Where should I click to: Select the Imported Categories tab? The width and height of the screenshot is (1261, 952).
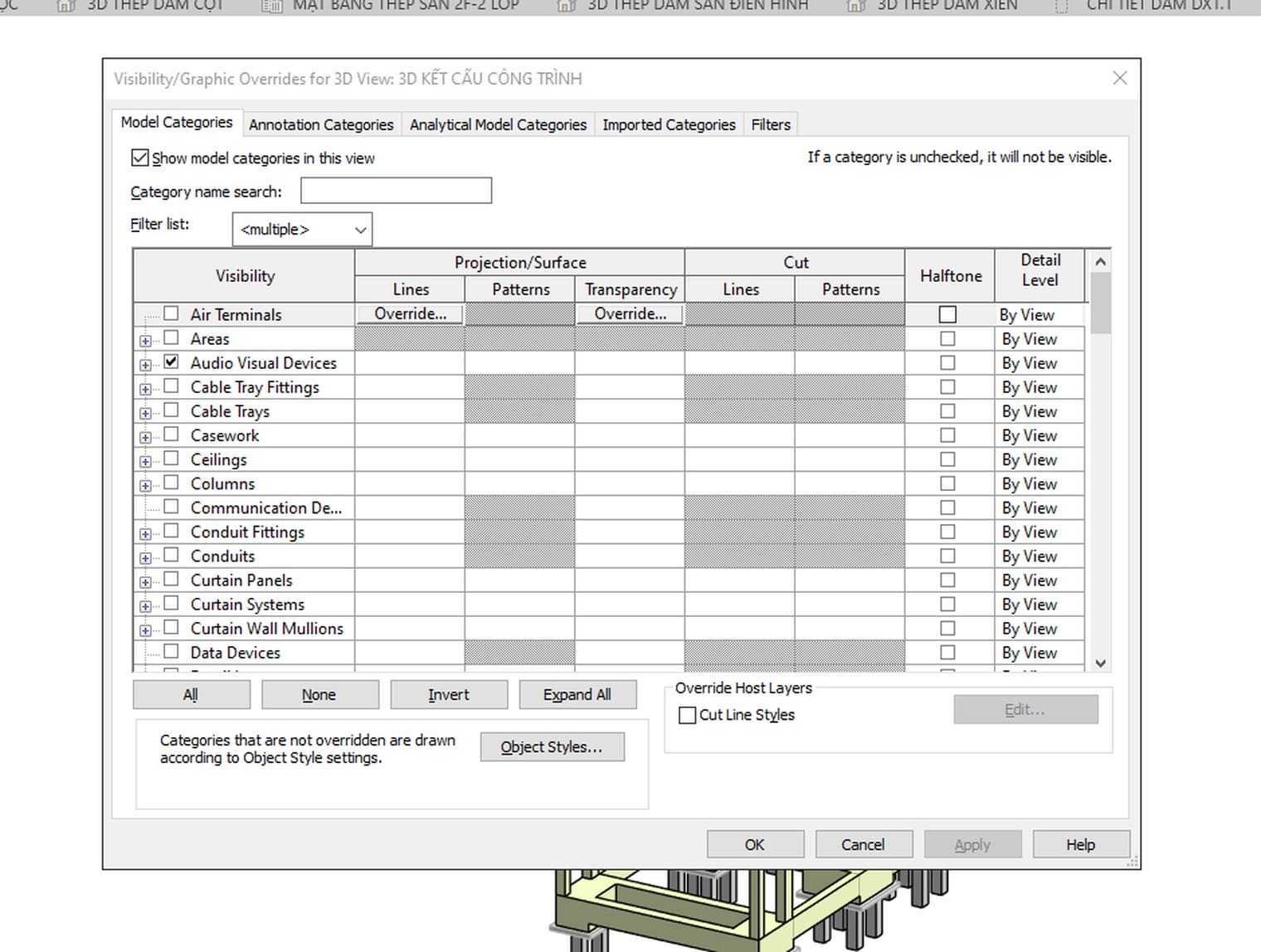tap(669, 124)
